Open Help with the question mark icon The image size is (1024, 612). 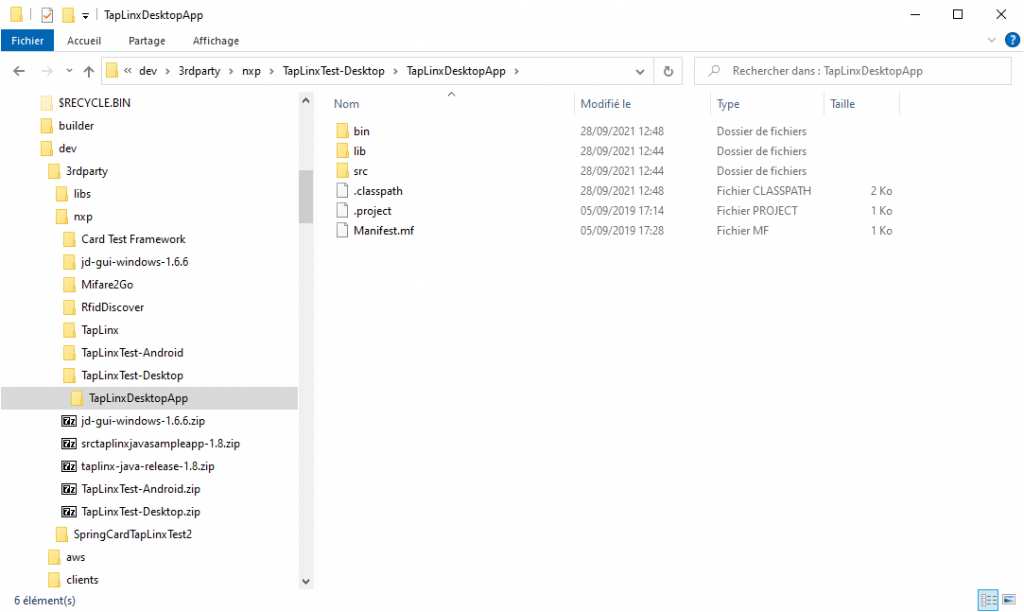click(x=1012, y=40)
